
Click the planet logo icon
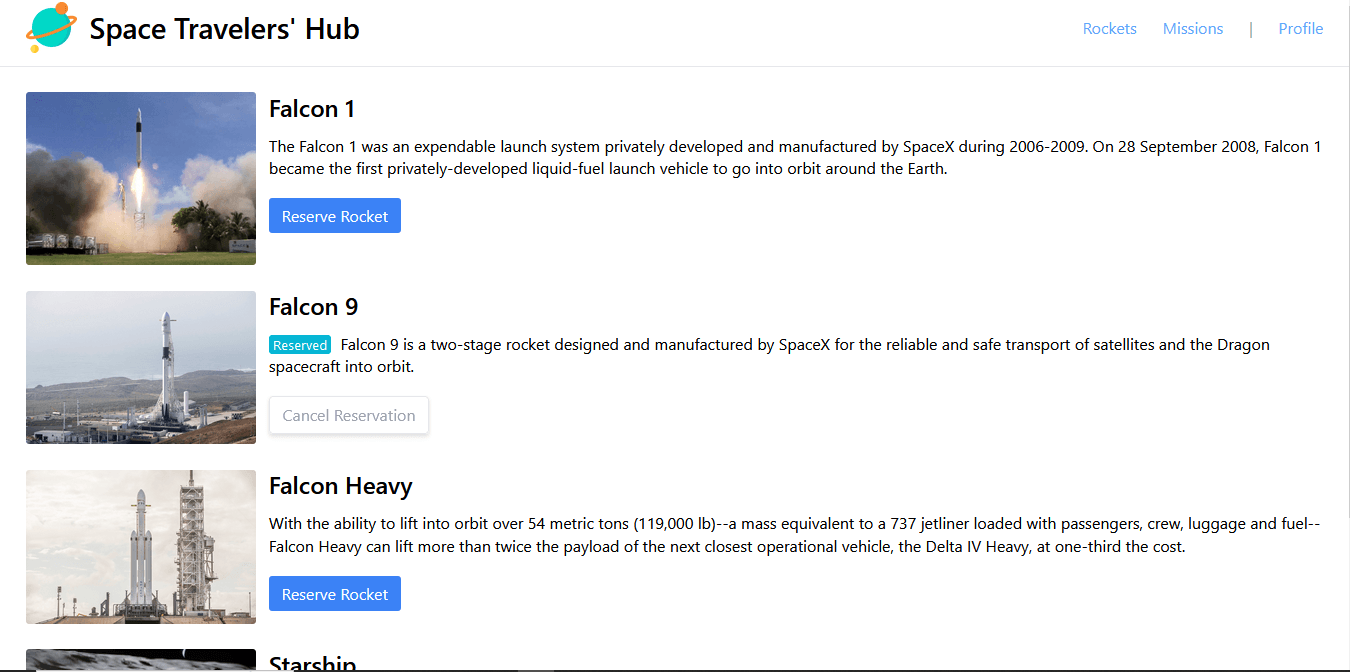(x=51, y=27)
